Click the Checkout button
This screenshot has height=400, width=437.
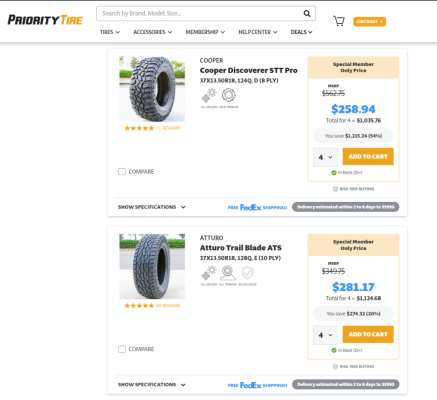(x=369, y=21)
